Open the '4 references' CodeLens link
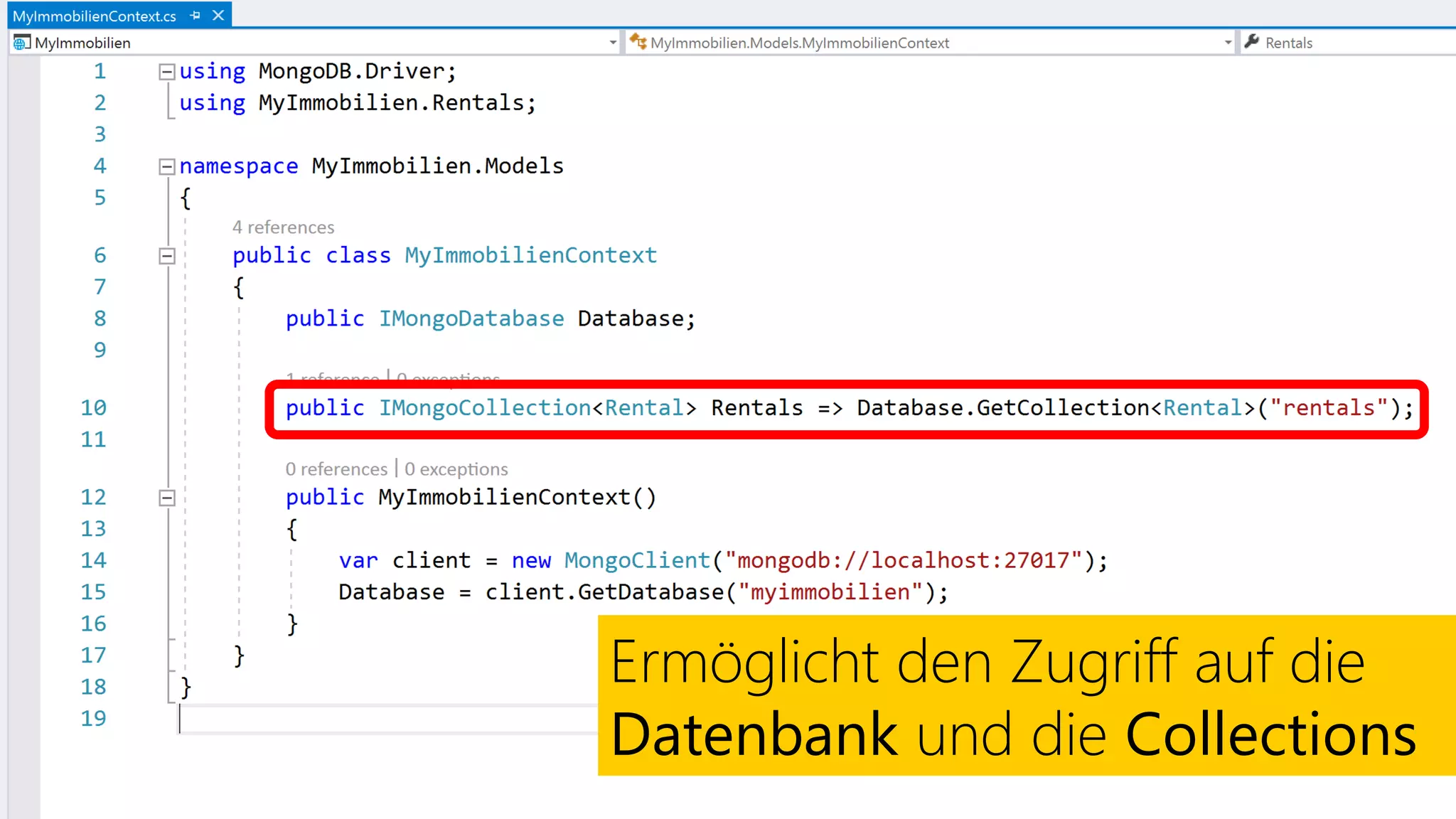 pyautogui.click(x=283, y=227)
